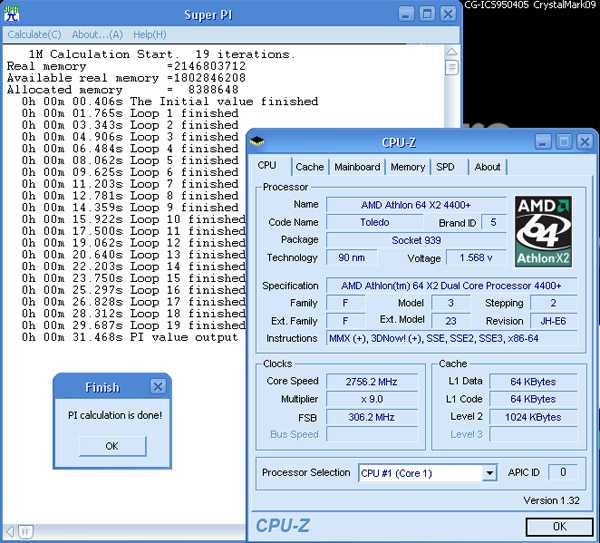Click the Real memory value 2146803712
The width and height of the screenshot is (600, 543).
pos(210,66)
